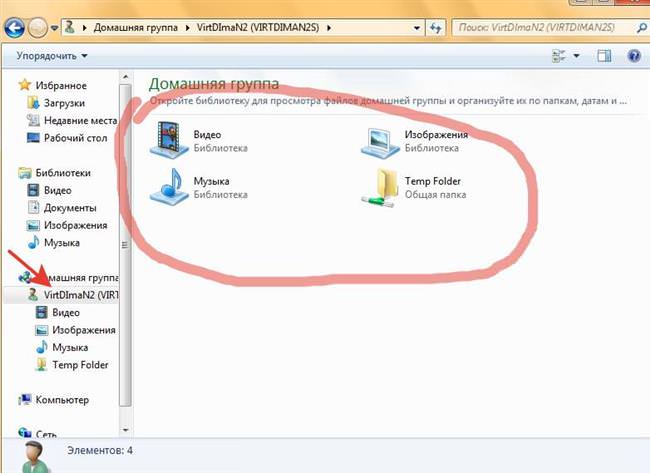Viewport: 650px width, 473px height.
Task: Click the Forward navigation arrow button
Action: click(37, 28)
